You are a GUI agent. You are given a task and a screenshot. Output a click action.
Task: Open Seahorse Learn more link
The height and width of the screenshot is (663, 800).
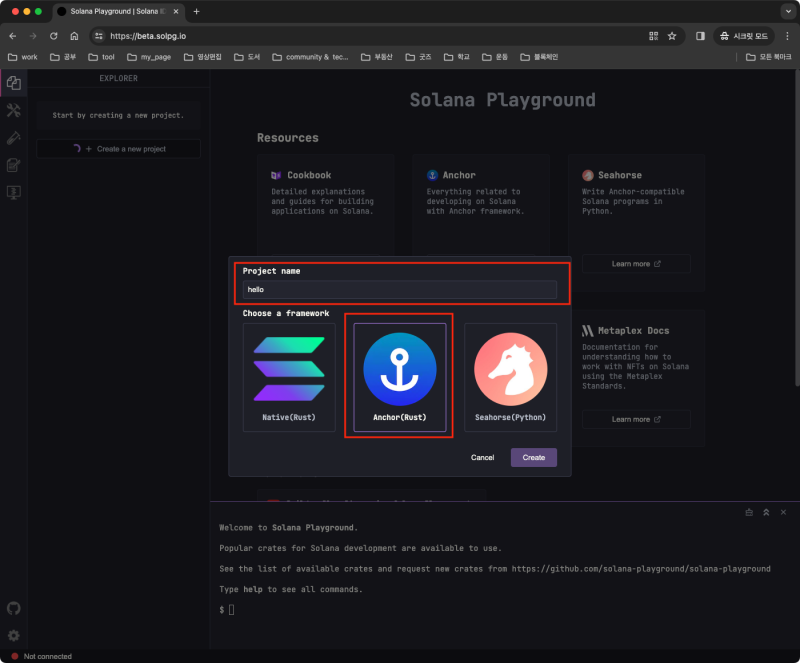(636, 264)
